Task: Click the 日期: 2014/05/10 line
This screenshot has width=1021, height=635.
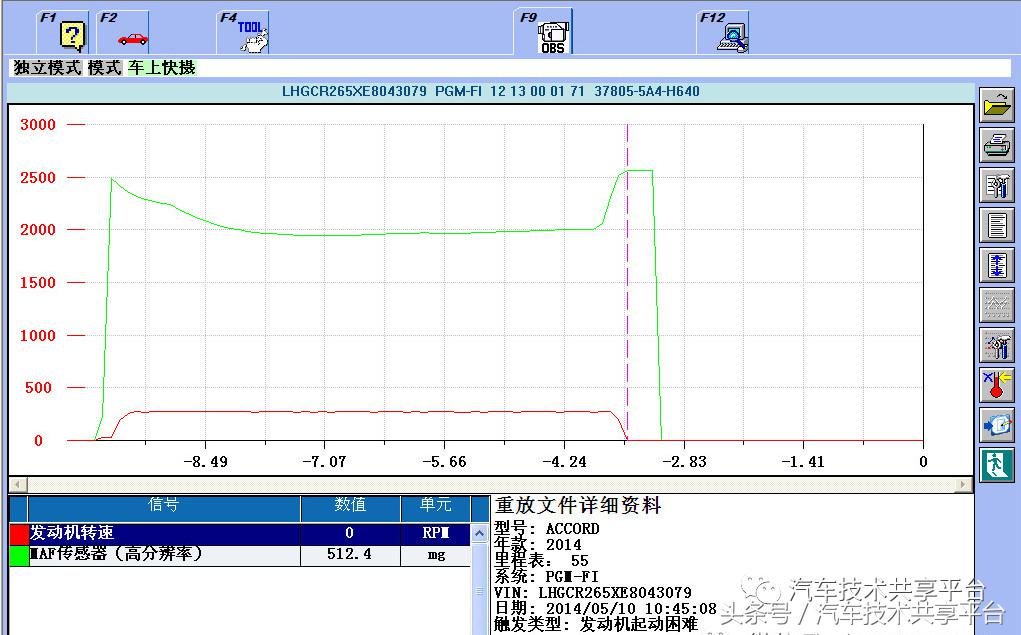Action: (606, 608)
